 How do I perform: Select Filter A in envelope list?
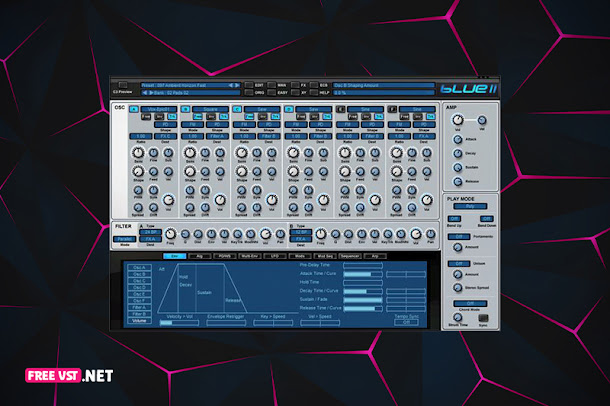pyautogui.click(x=139, y=307)
